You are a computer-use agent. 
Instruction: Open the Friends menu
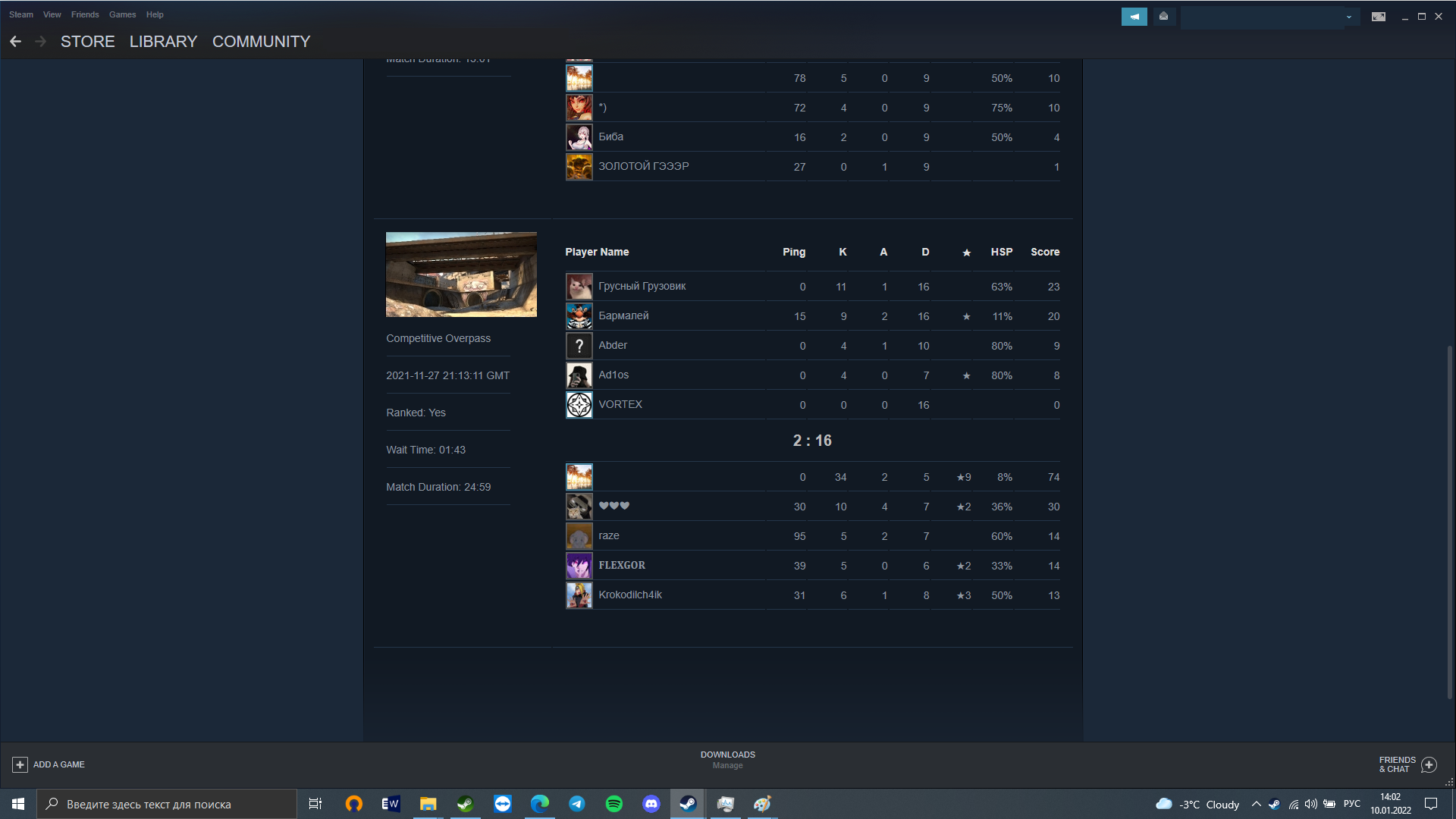pyautogui.click(x=85, y=14)
